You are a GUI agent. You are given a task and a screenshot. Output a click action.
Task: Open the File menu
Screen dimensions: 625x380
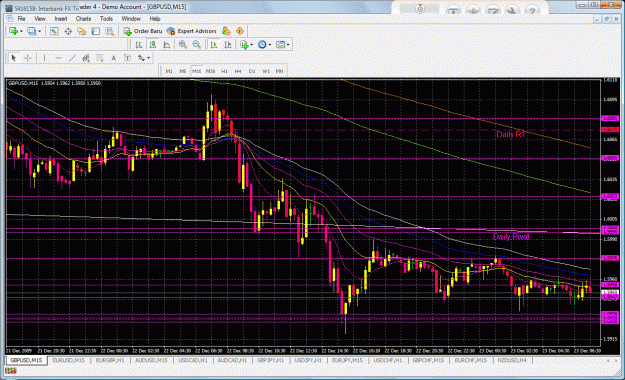coord(21,19)
